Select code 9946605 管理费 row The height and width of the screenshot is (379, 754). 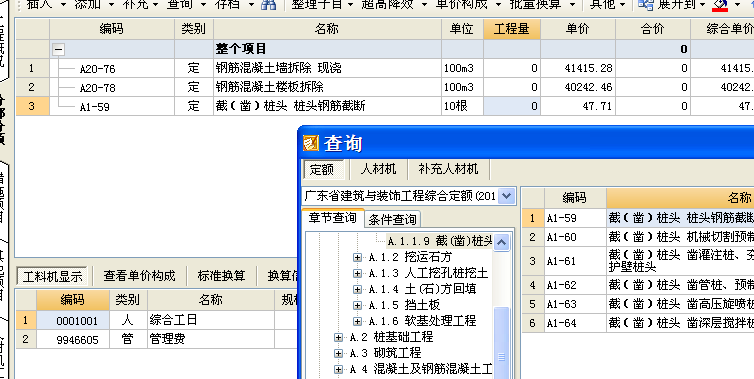pyautogui.click(x=73, y=340)
